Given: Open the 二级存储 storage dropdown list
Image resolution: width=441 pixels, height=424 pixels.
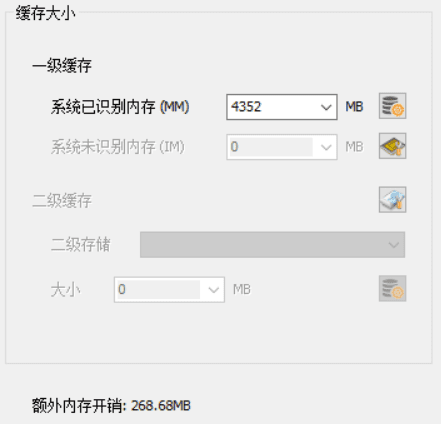Looking at the screenshot, I should tap(272, 245).
